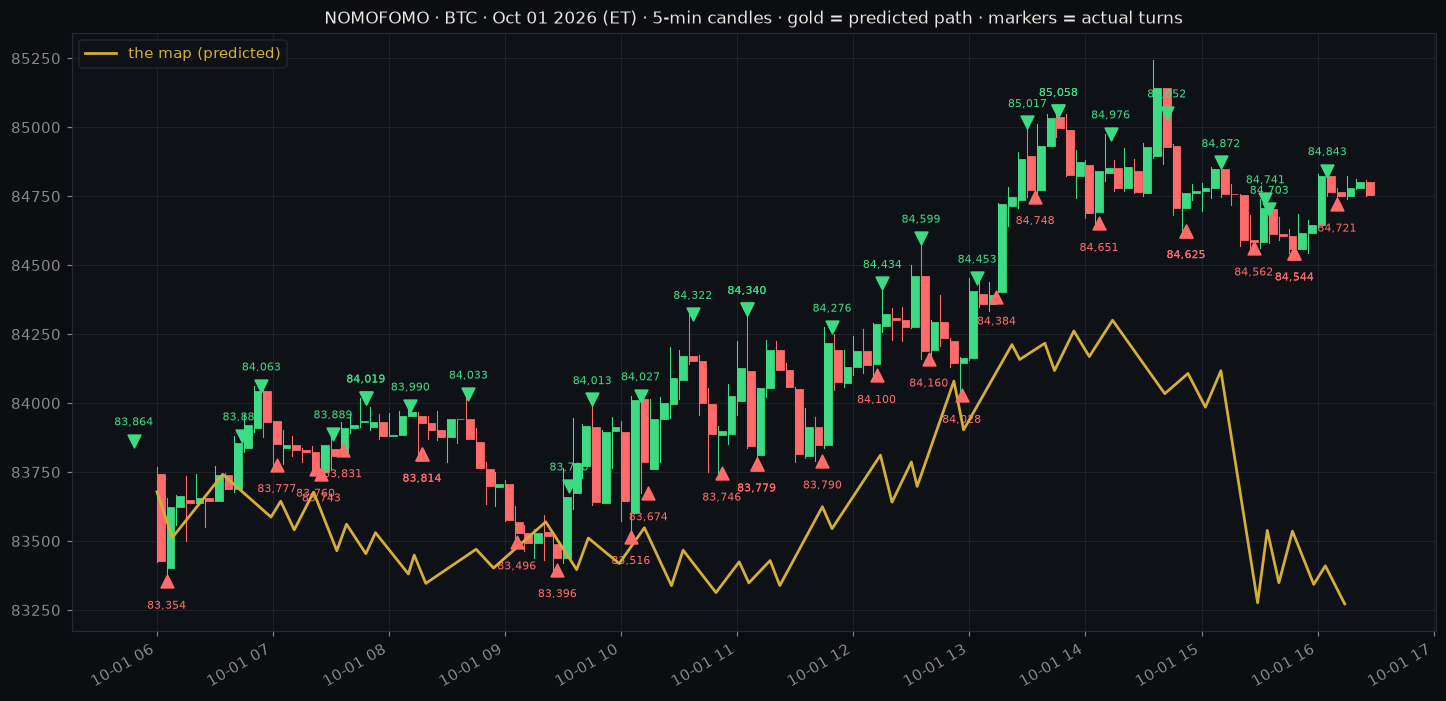This screenshot has height=701, width=1446.
Task: Click the 84250 y-axis label
Action: click(x=37, y=334)
